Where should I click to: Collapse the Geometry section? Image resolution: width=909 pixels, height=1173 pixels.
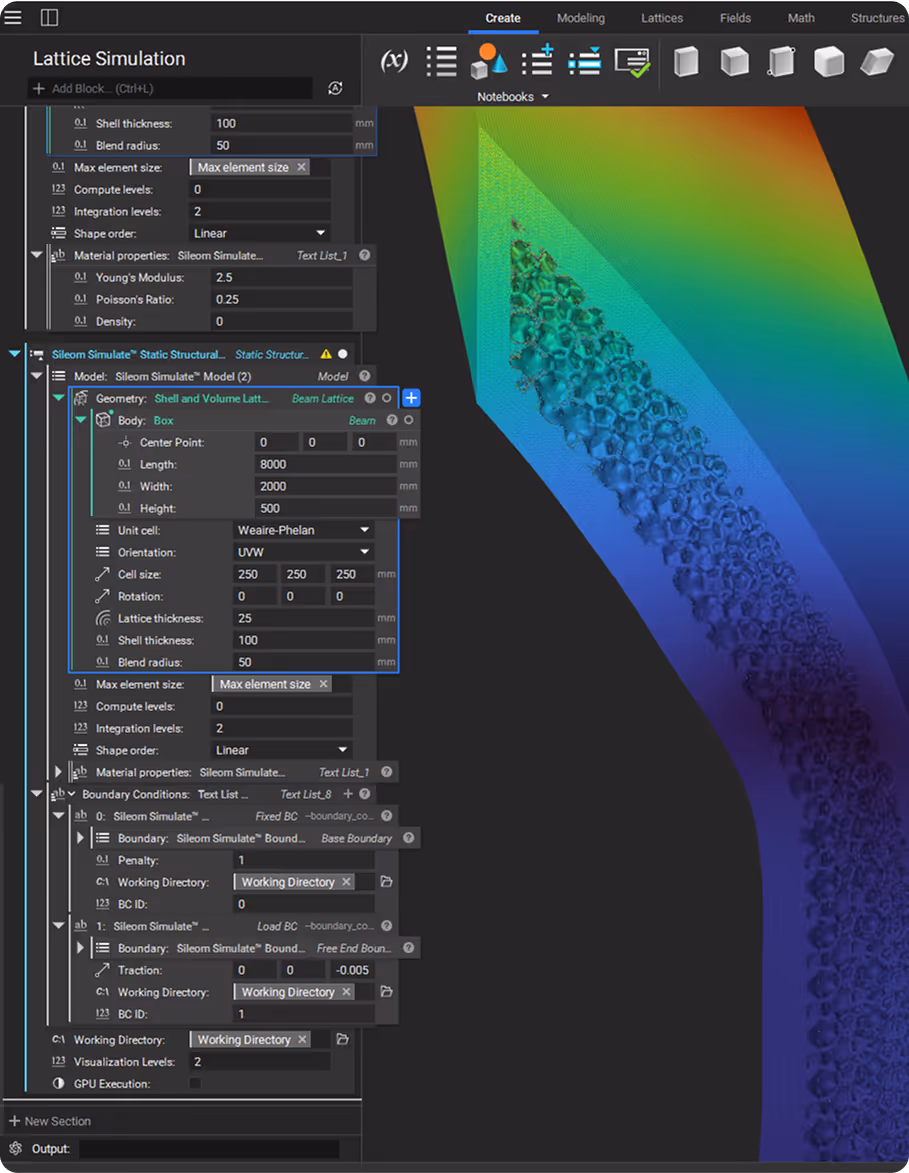click(x=58, y=397)
